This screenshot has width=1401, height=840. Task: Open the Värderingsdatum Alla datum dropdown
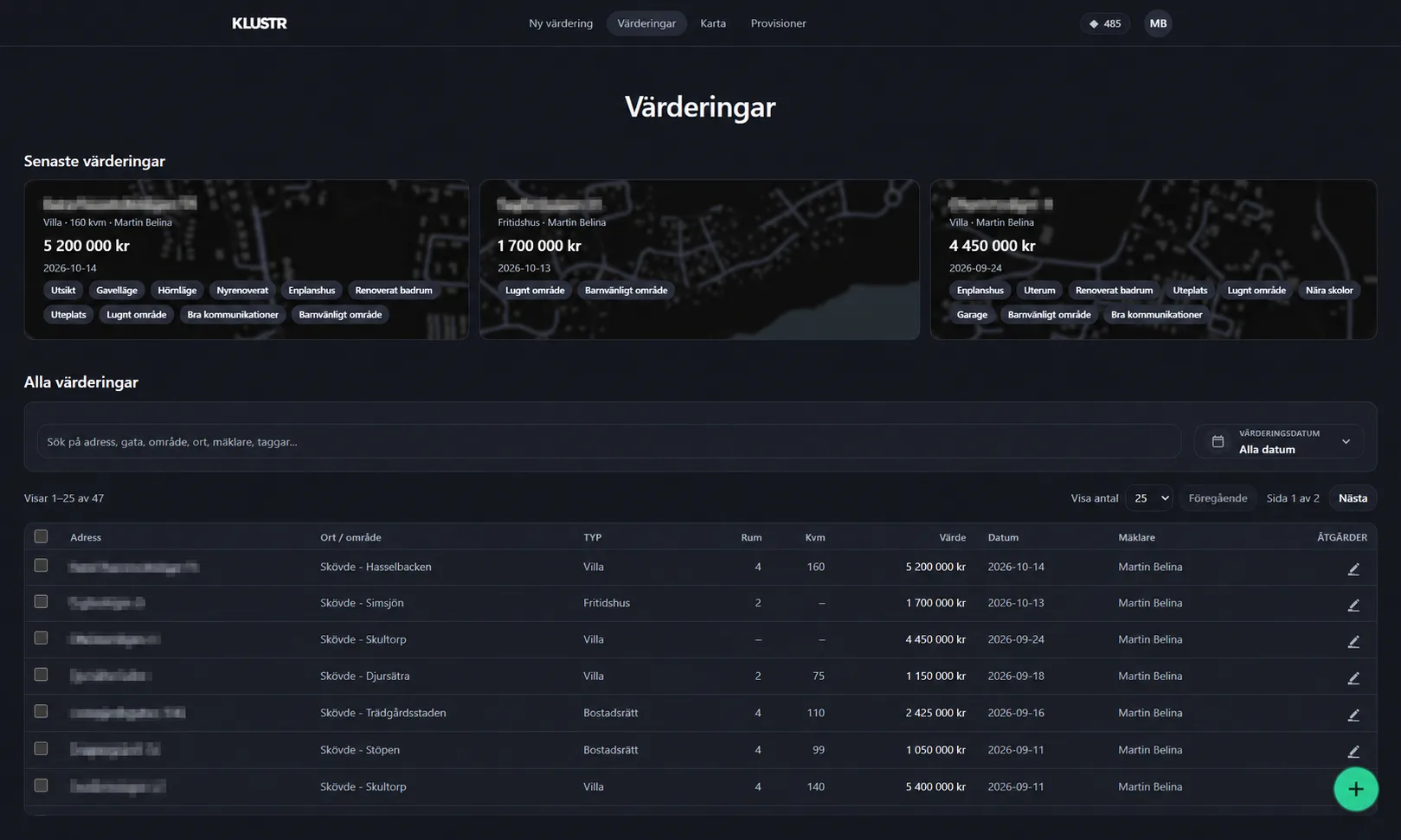tap(1279, 441)
